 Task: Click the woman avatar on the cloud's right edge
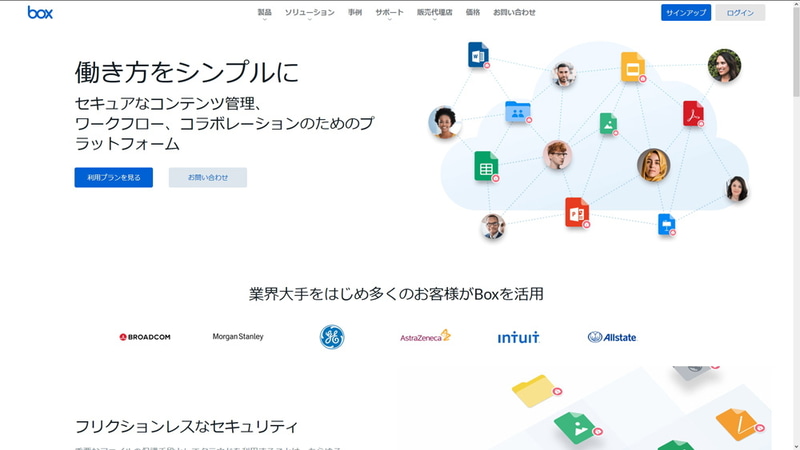pos(737,189)
